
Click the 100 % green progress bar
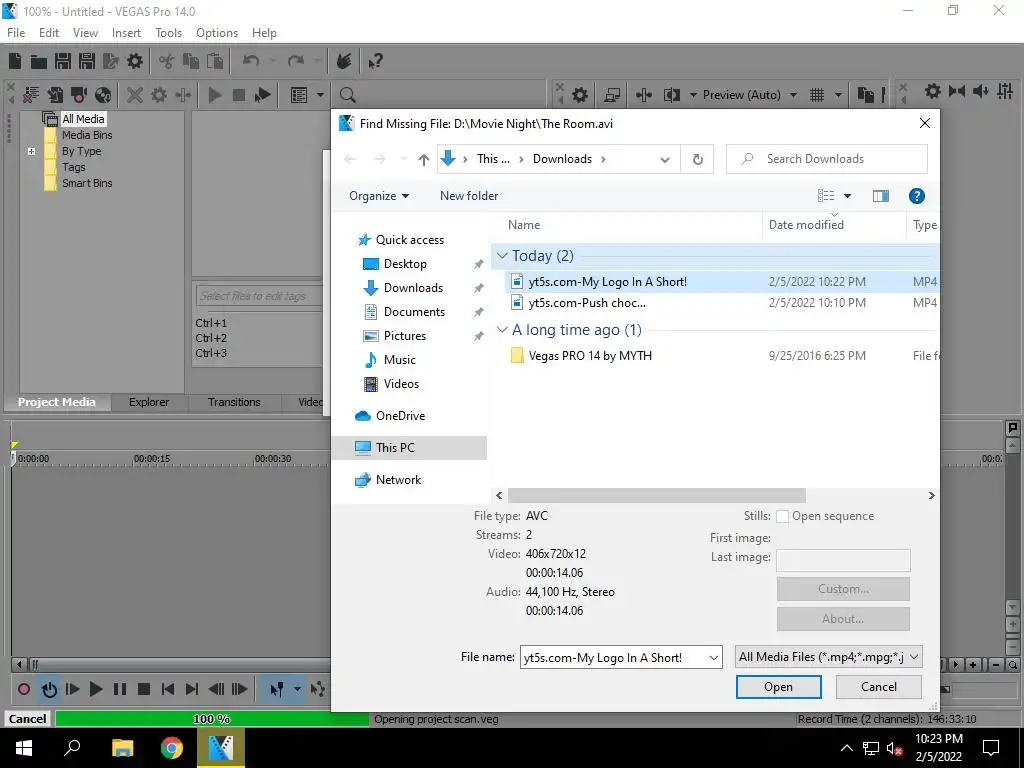212,719
